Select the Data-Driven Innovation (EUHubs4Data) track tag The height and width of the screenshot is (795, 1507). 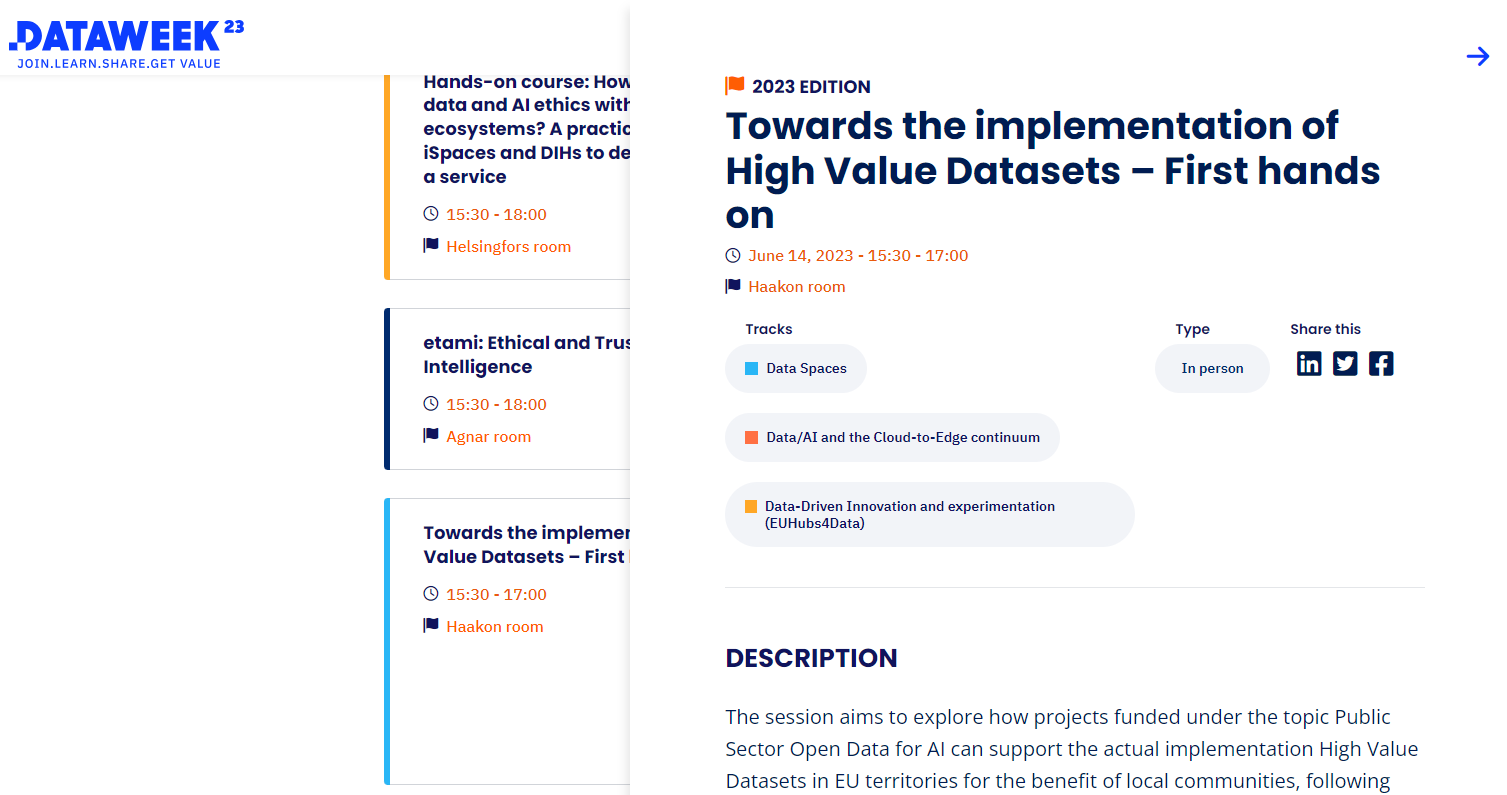pos(930,514)
